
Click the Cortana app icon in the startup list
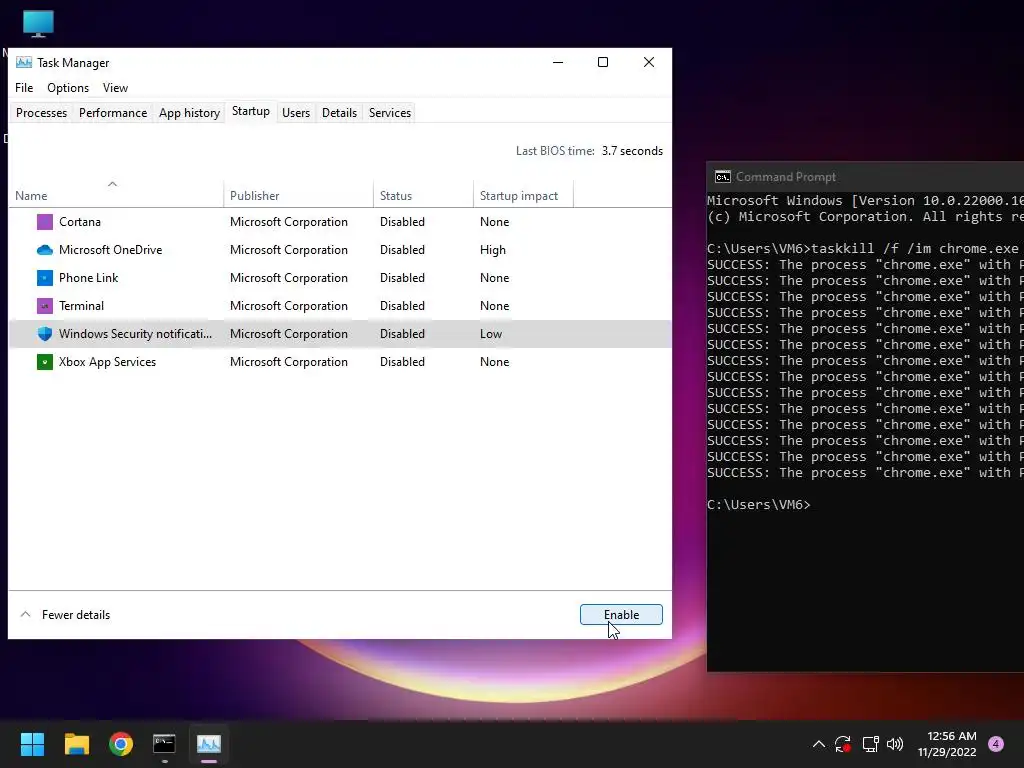[x=44, y=222]
